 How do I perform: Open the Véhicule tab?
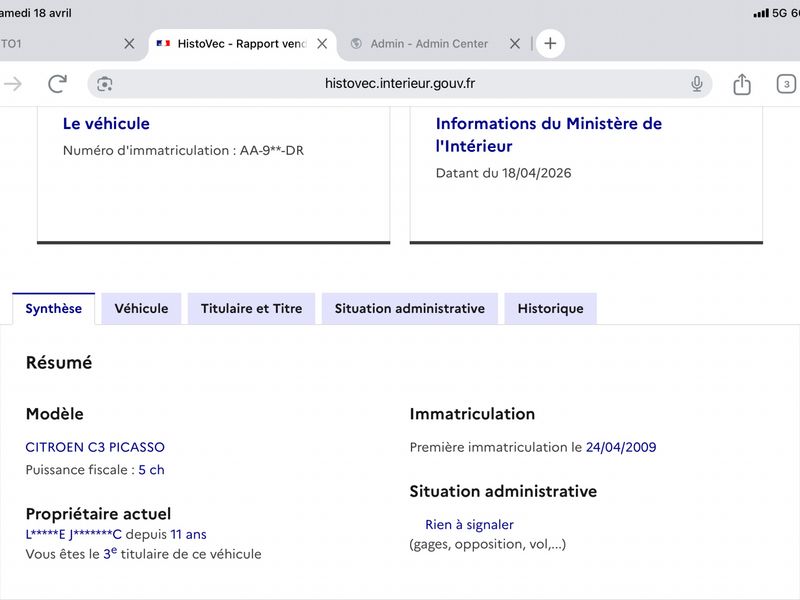tap(141, 308)
